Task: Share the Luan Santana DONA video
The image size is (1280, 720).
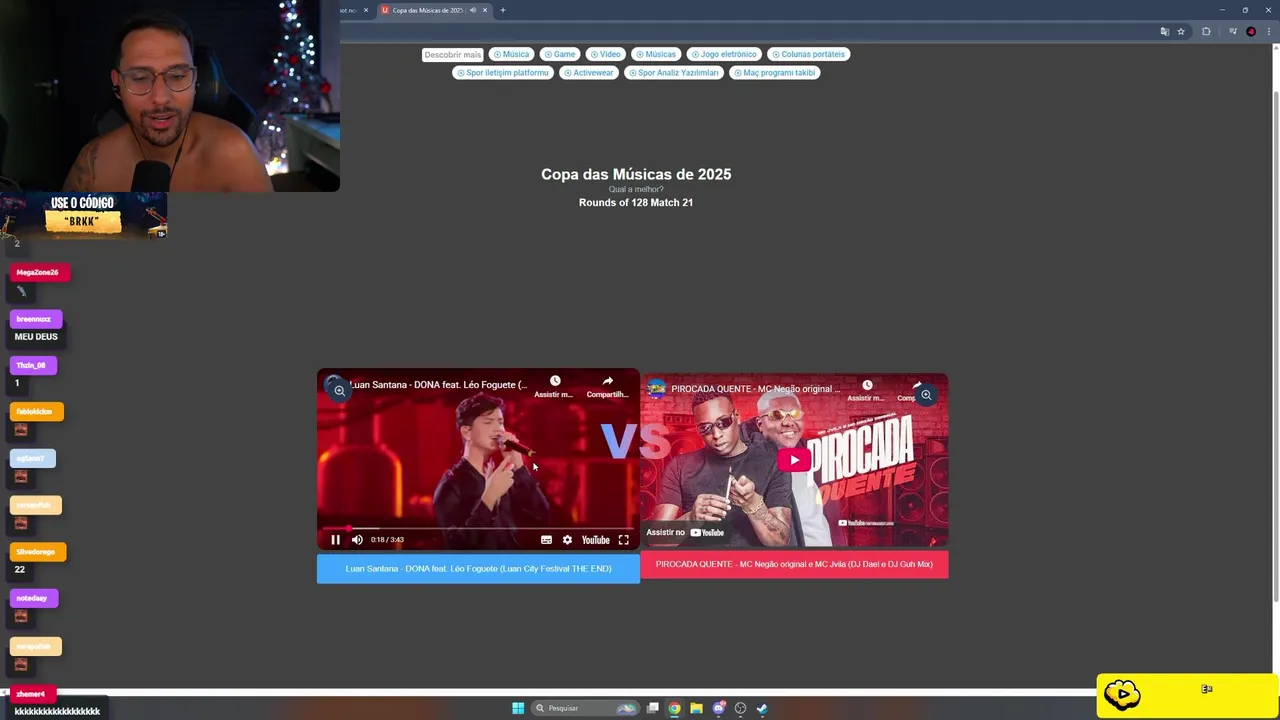Action: coord(607,386)
